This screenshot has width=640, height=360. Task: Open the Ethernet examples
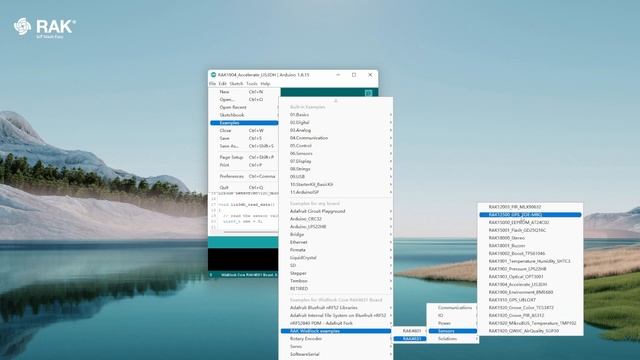pyautogui.click(x=336, y=242)
